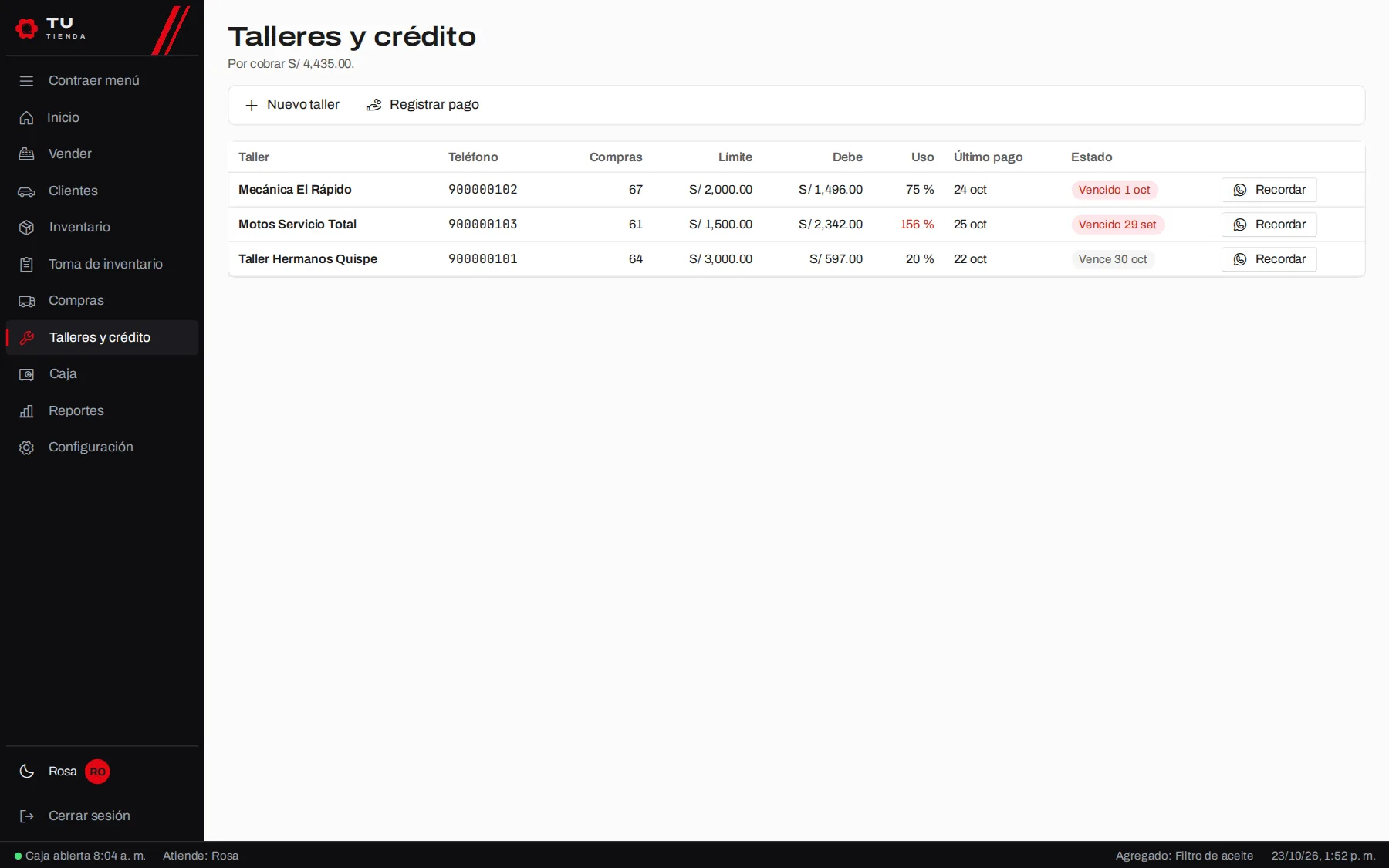Select the Motos Servicio Total row name
This screenshot has width=1389, height=868.
tap(297, 225)
